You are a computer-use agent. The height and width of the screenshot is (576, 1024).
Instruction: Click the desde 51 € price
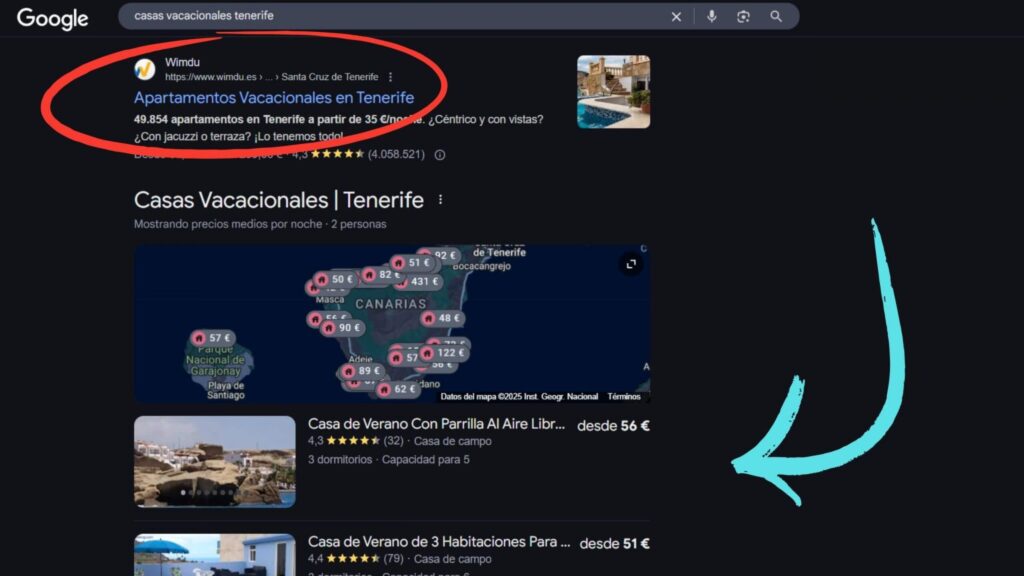pyautogui.click(x=615, y=543)
